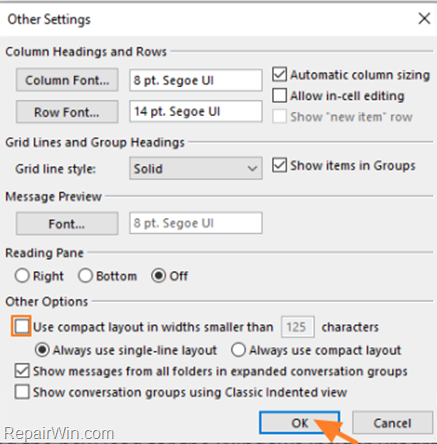Enable Allow in-cell editing
Image resolution: width=437 pixels, height=444 pixels.
pos(279,95)
